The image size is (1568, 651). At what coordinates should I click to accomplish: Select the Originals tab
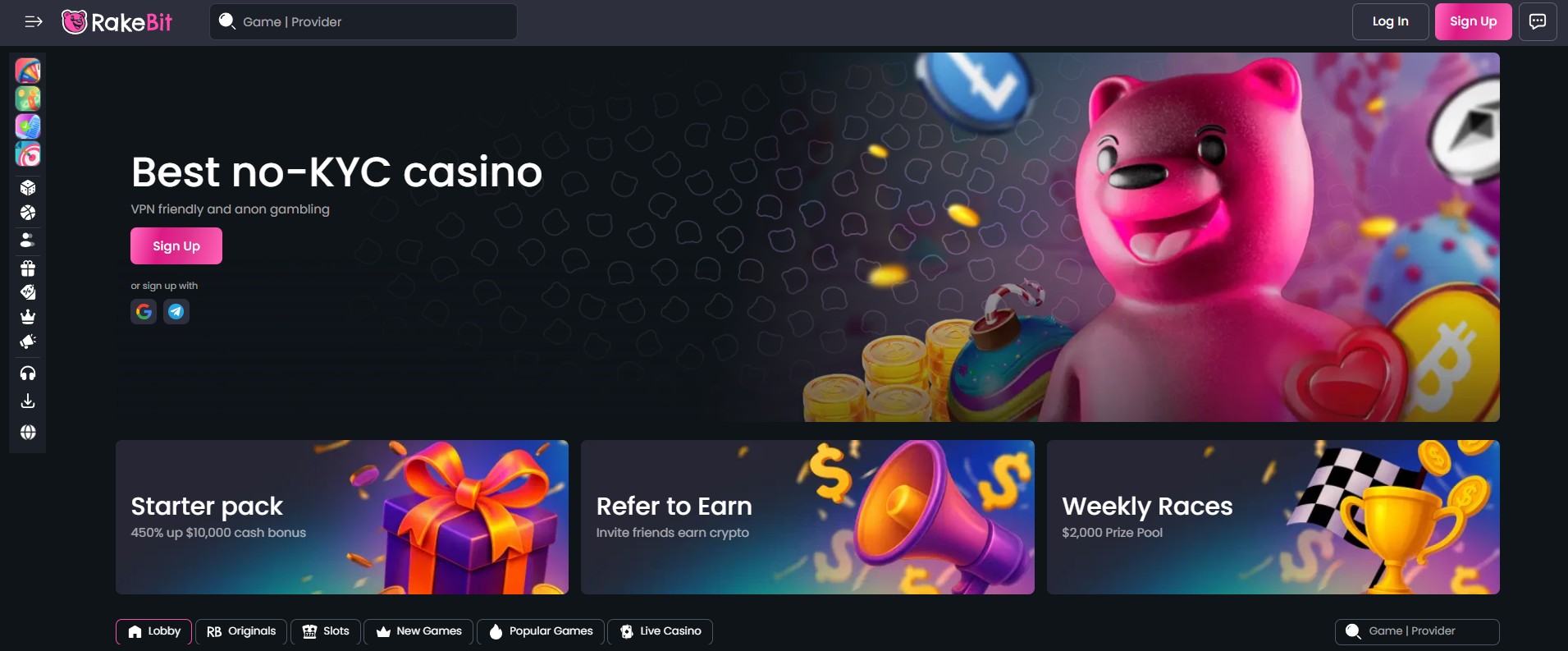coord(241,631)
